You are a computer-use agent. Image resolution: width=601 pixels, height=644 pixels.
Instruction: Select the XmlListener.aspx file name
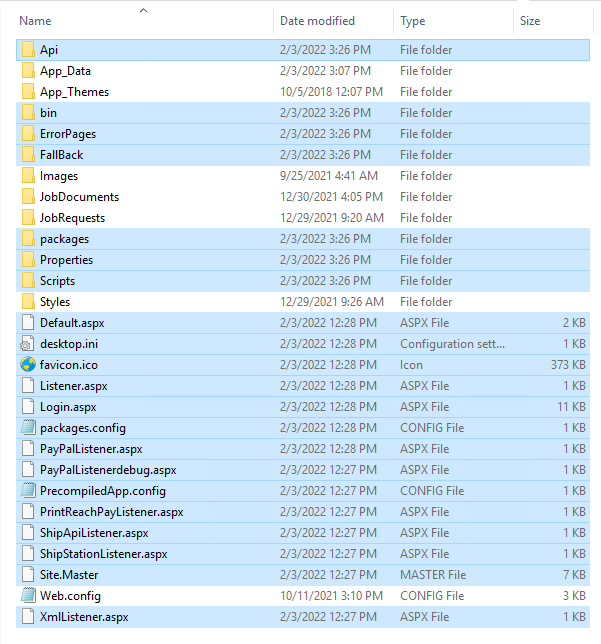click(x=84, y=617)
